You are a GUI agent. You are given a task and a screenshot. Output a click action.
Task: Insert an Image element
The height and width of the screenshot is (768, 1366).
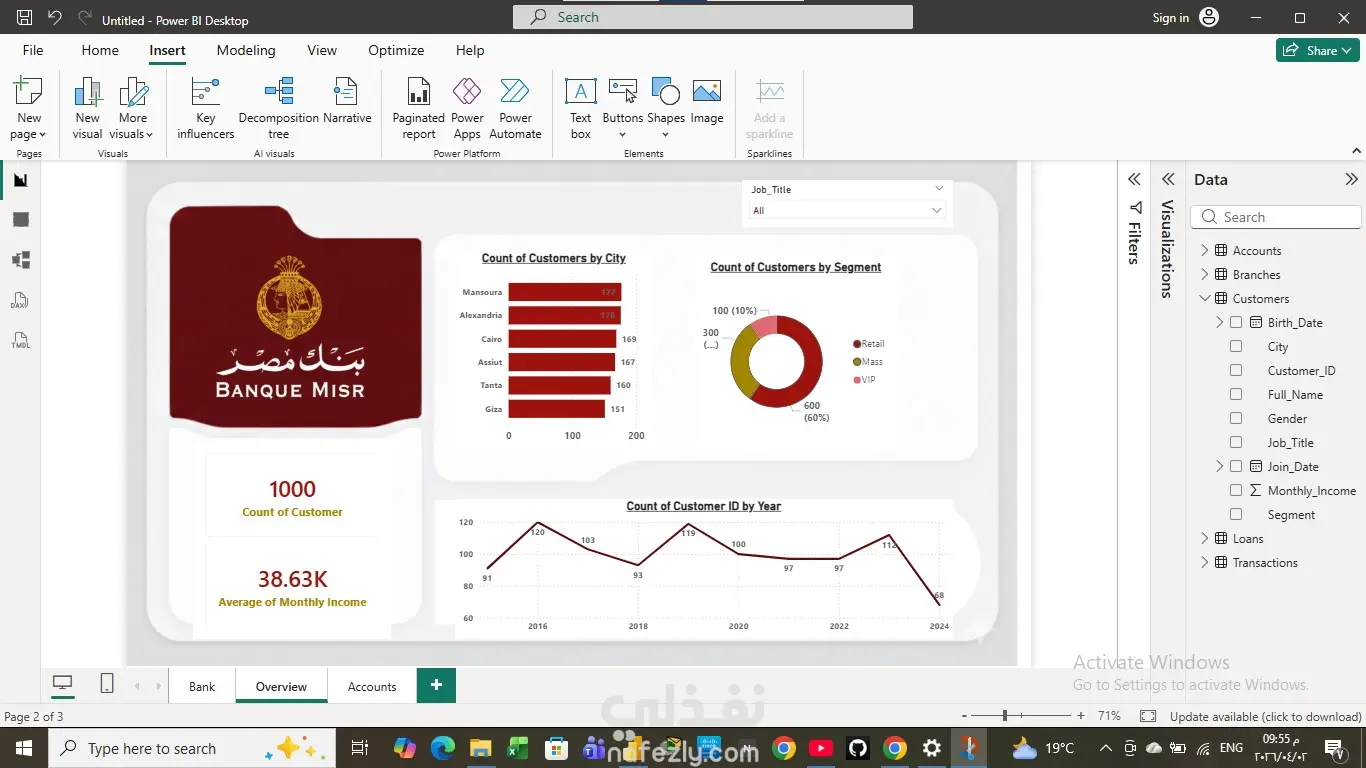707,102
